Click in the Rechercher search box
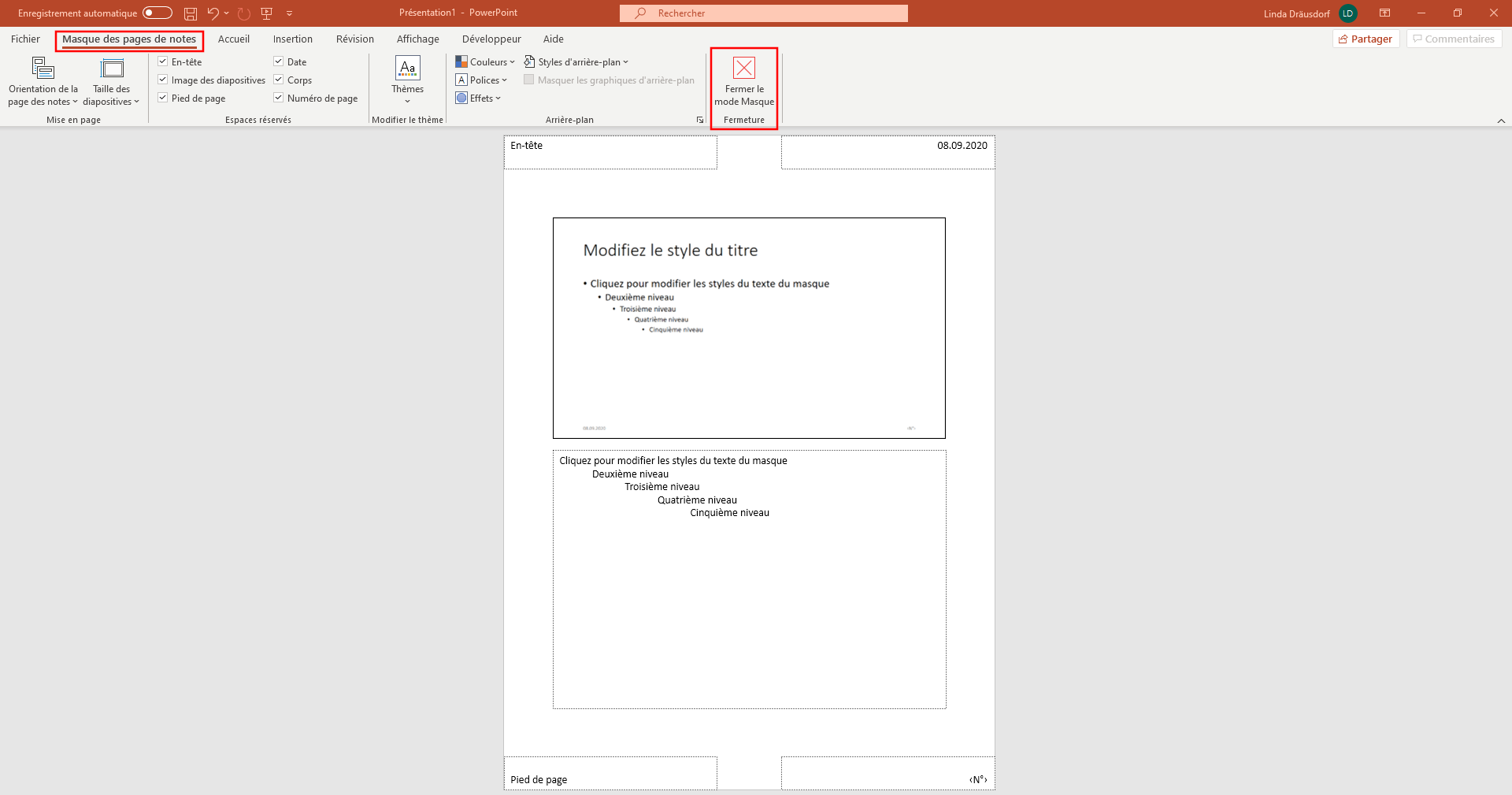This screenshot has width=1512, height=795. tap(763, 13)
